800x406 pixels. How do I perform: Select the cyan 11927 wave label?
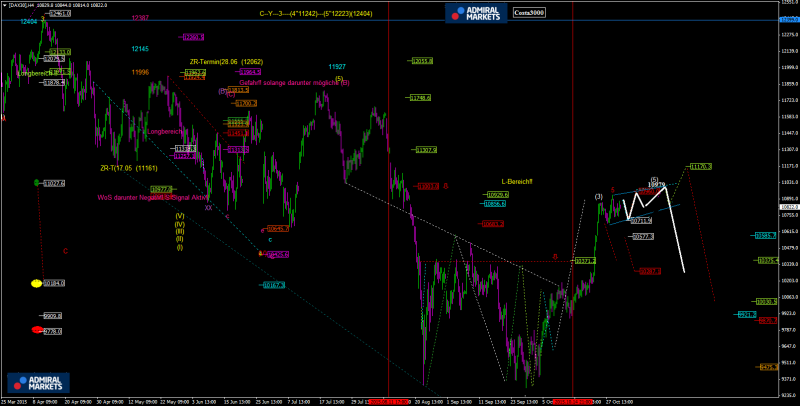pyautogui.click(x=338, y=67)
